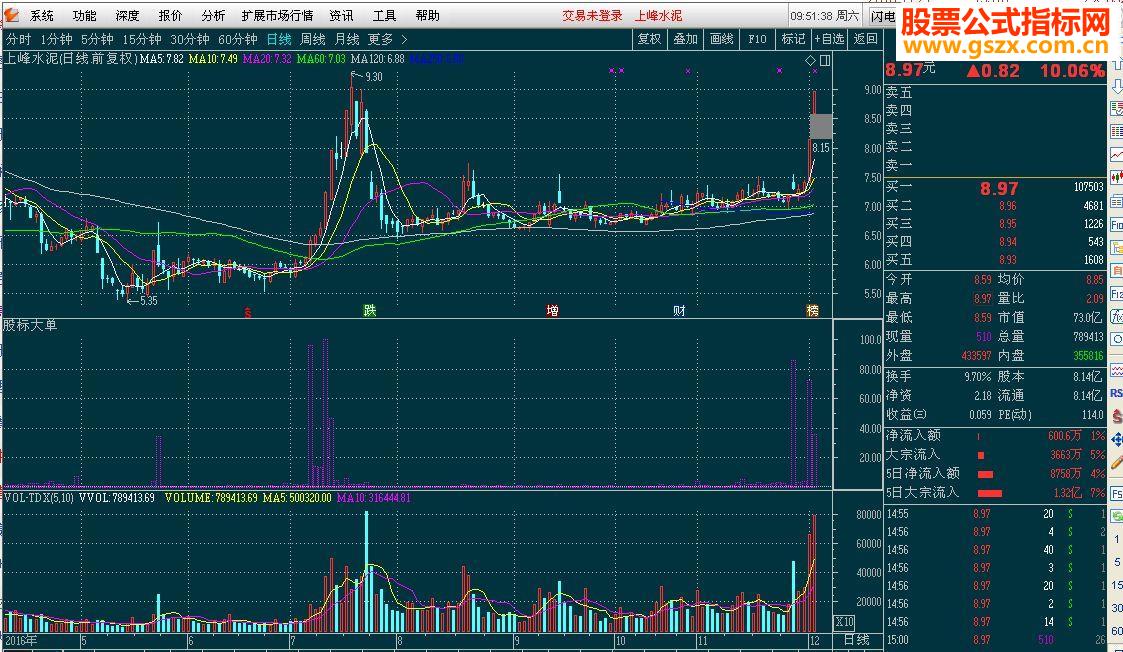This screenshot has height=652, width=1123.
Task: Open F10 company info
Action: 757,39
